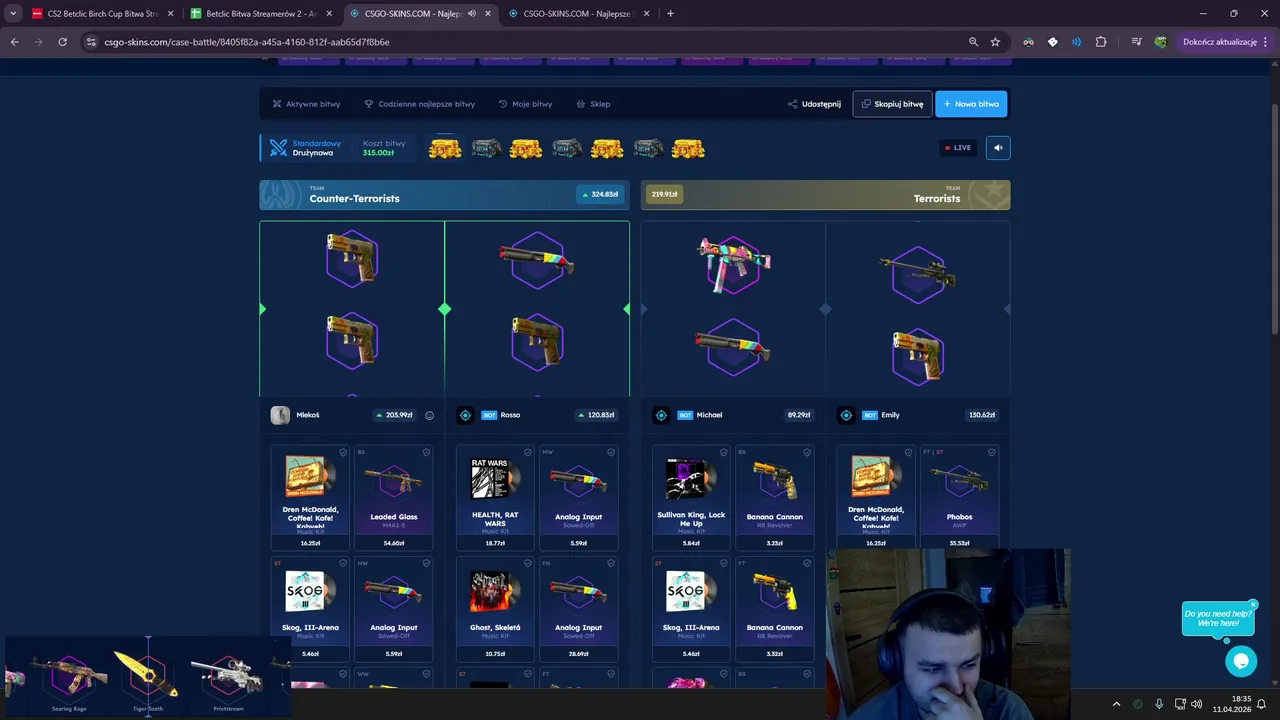
Task: Expand the tab search dropdown arrow
Action: 13,14
